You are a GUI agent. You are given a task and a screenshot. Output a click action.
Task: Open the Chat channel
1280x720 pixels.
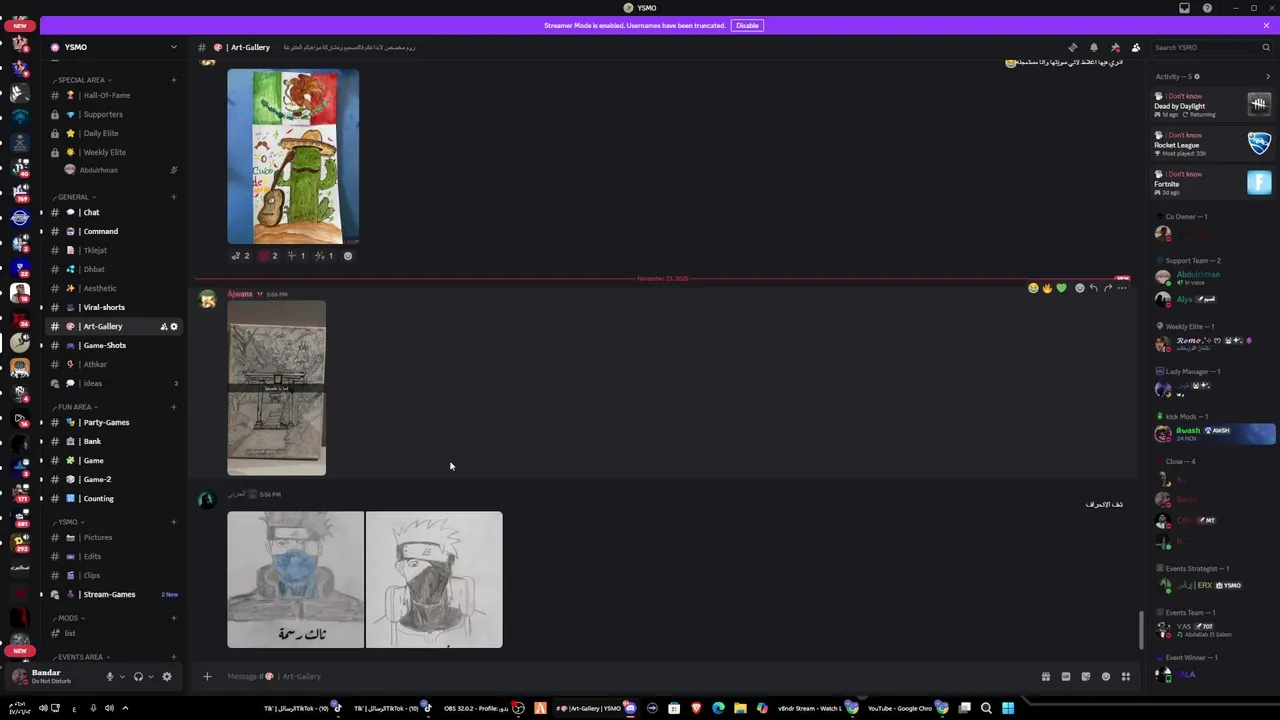point(115,212)
